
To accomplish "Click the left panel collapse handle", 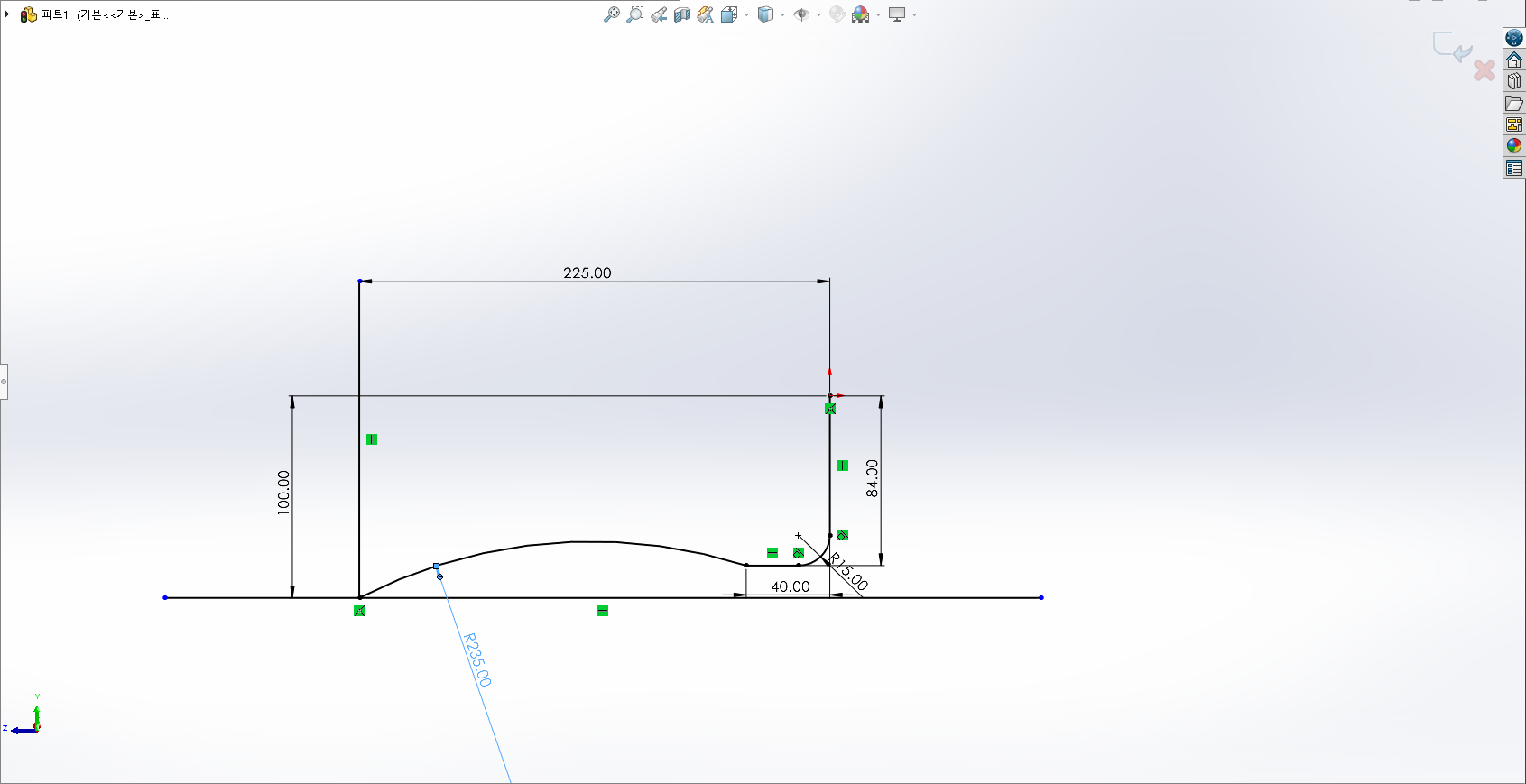I will click(4, 382).
